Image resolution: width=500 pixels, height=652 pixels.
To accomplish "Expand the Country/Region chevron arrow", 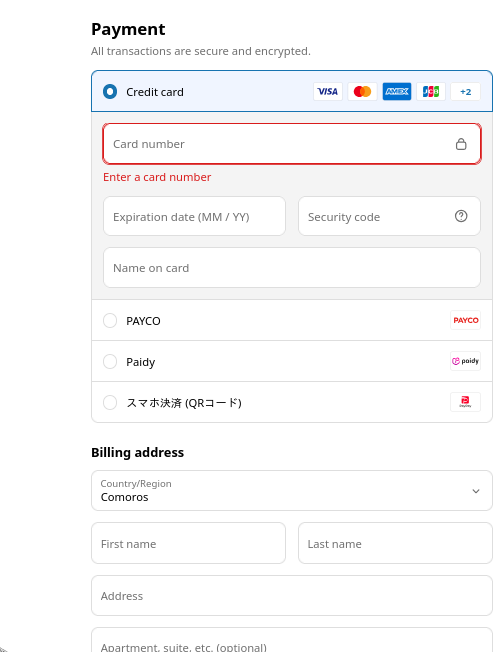I will (x=476, y=491).
